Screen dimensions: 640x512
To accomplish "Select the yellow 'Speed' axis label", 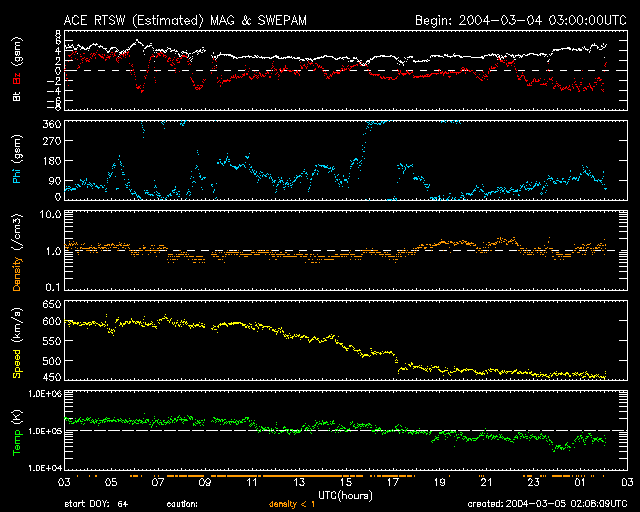I will (17, 363).
